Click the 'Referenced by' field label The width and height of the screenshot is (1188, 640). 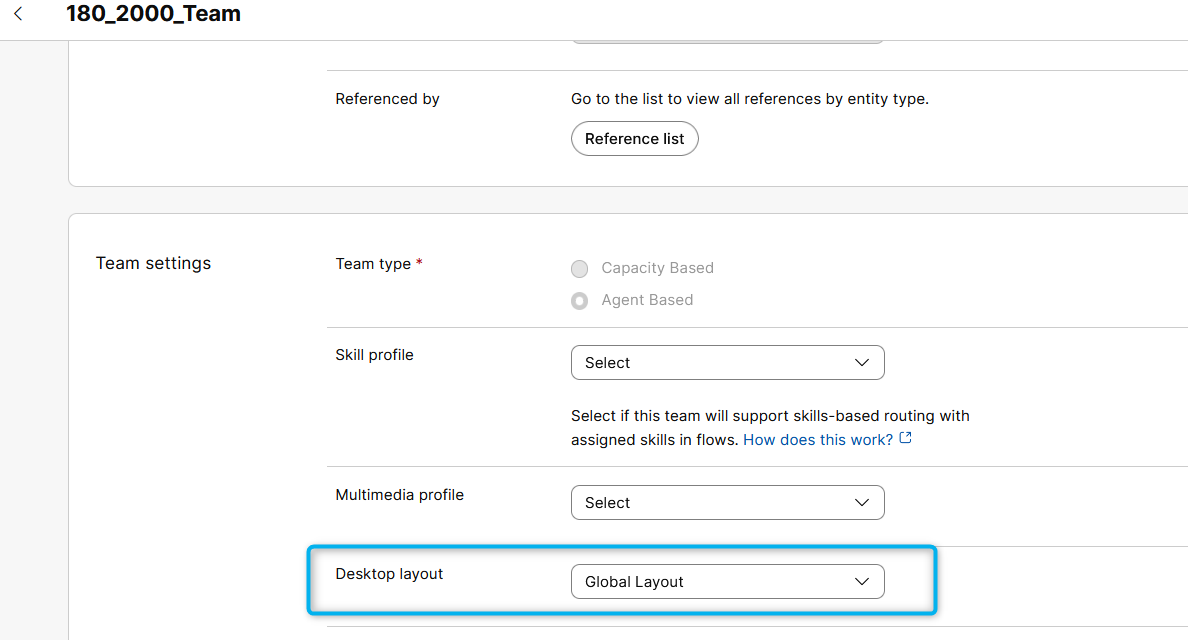click(387, 99)
